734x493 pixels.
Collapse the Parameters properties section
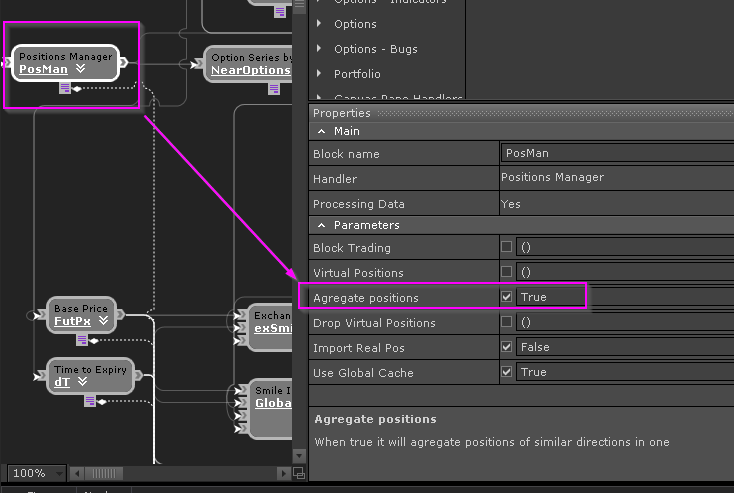321,225
